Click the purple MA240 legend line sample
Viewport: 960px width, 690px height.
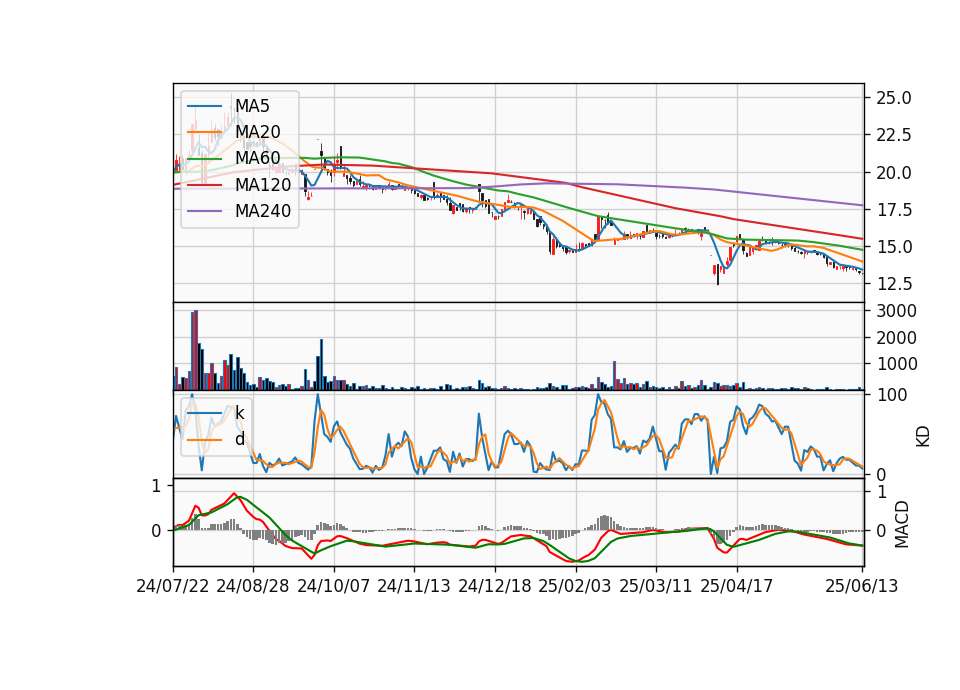tap(204, 211)
